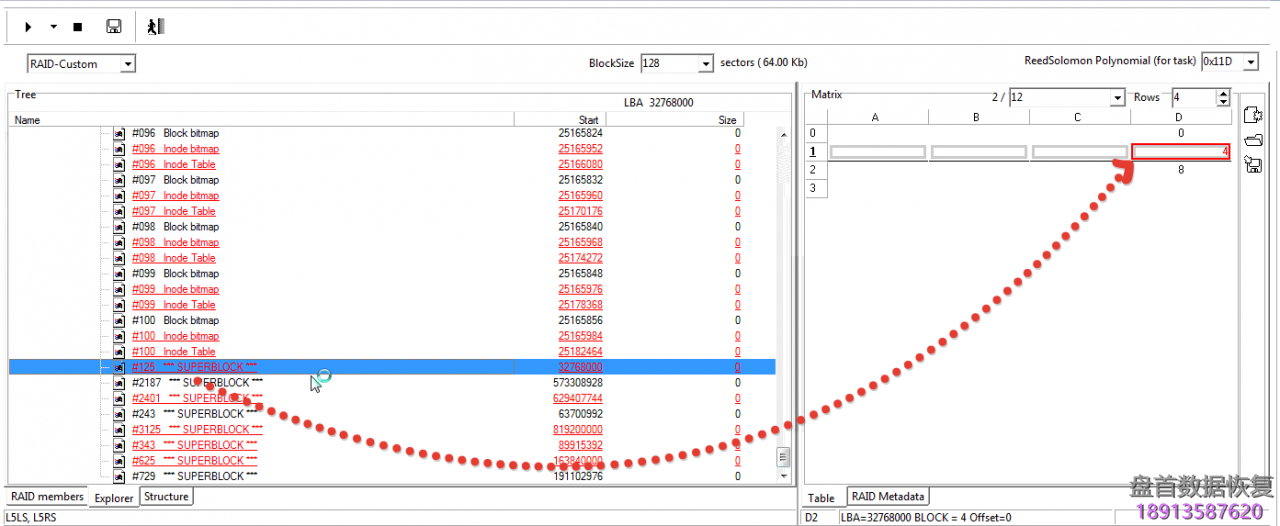Click the icon of #098 Inode Table row
This screenshot has height=526, width=1280.
(x=119, y=258)
